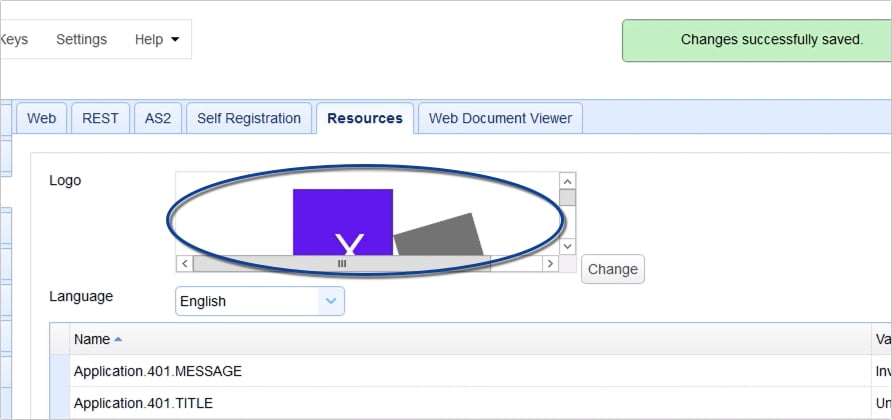Click the purple logo image preview
Screen dimensions: 892x420
pyautogui.click(x=342, y=222)
